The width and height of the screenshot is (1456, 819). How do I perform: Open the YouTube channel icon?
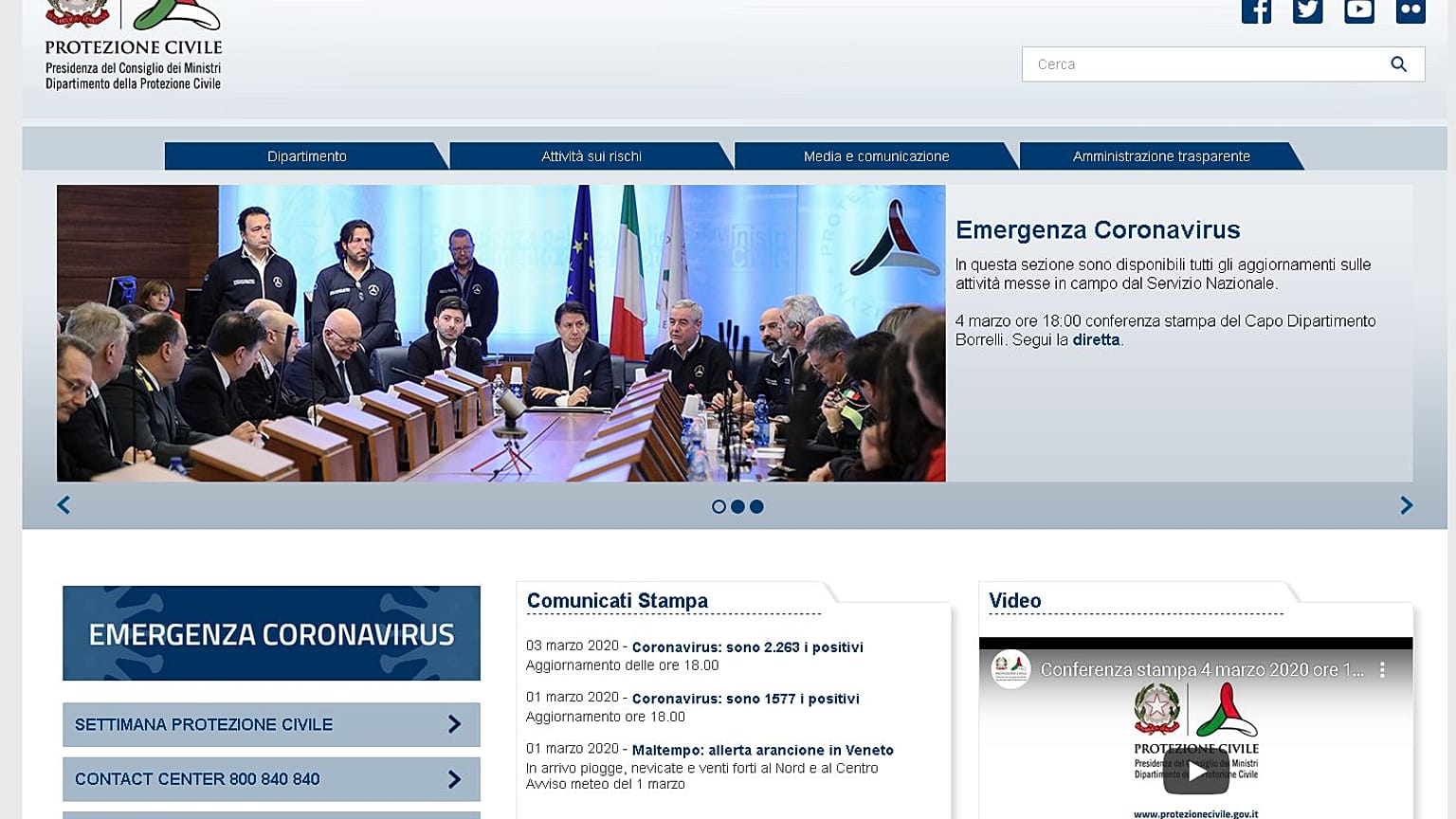click(x=1358, y=10)
